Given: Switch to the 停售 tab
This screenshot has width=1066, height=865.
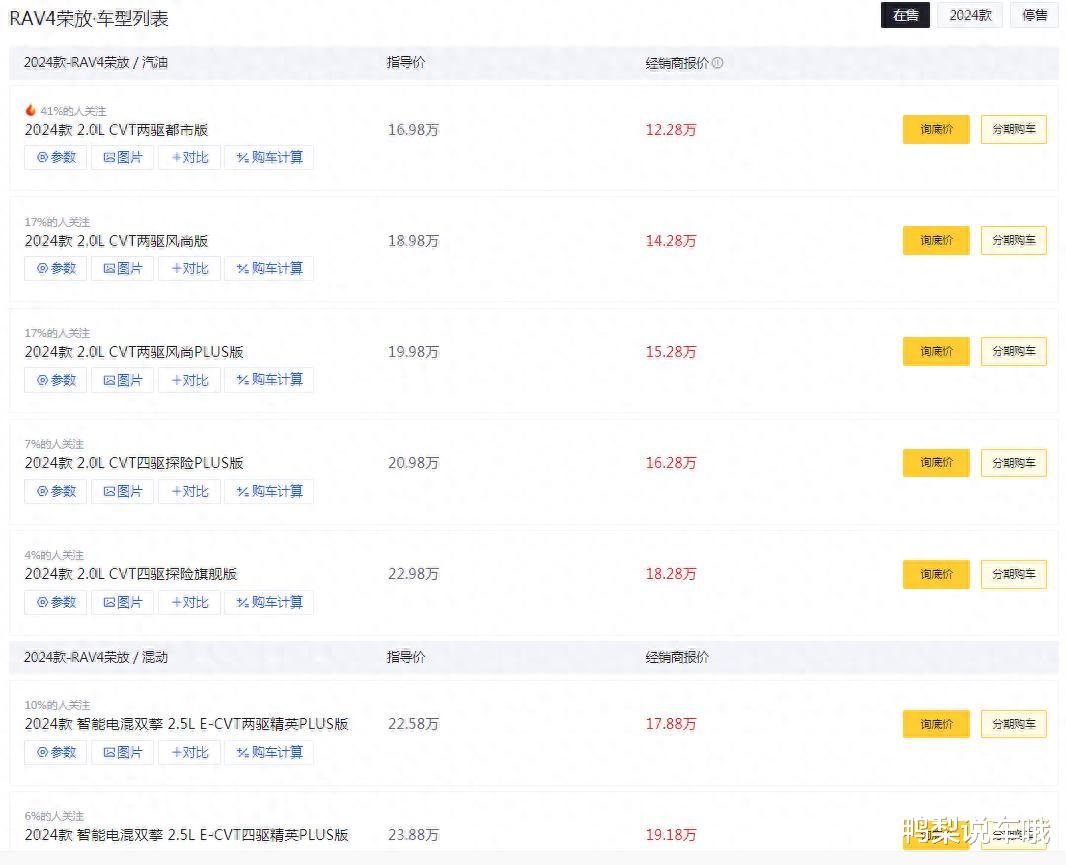Looking at the screenshot, I should point(1035,15).
